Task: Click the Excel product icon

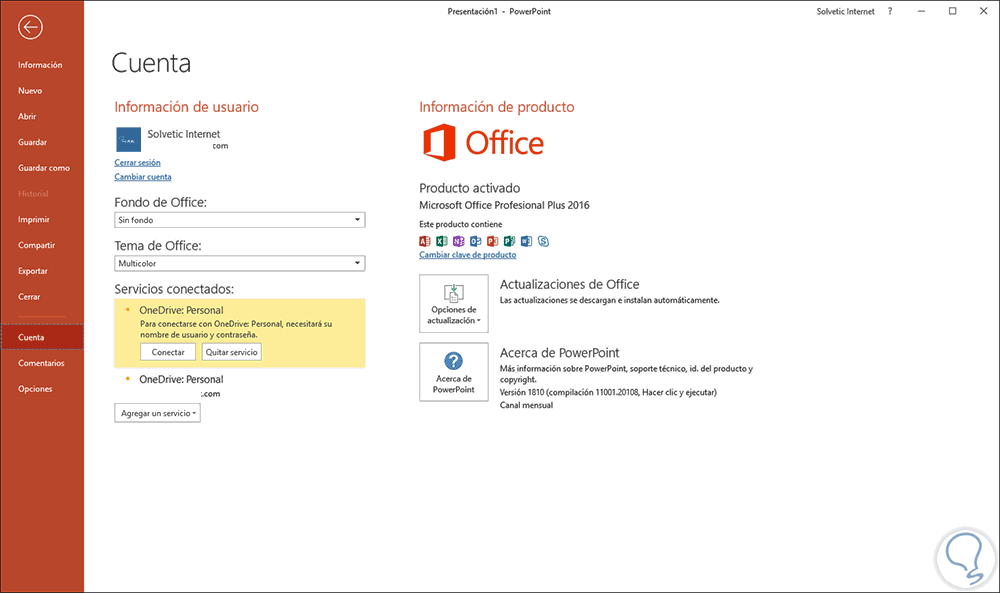Action: [x=442, y=241]
